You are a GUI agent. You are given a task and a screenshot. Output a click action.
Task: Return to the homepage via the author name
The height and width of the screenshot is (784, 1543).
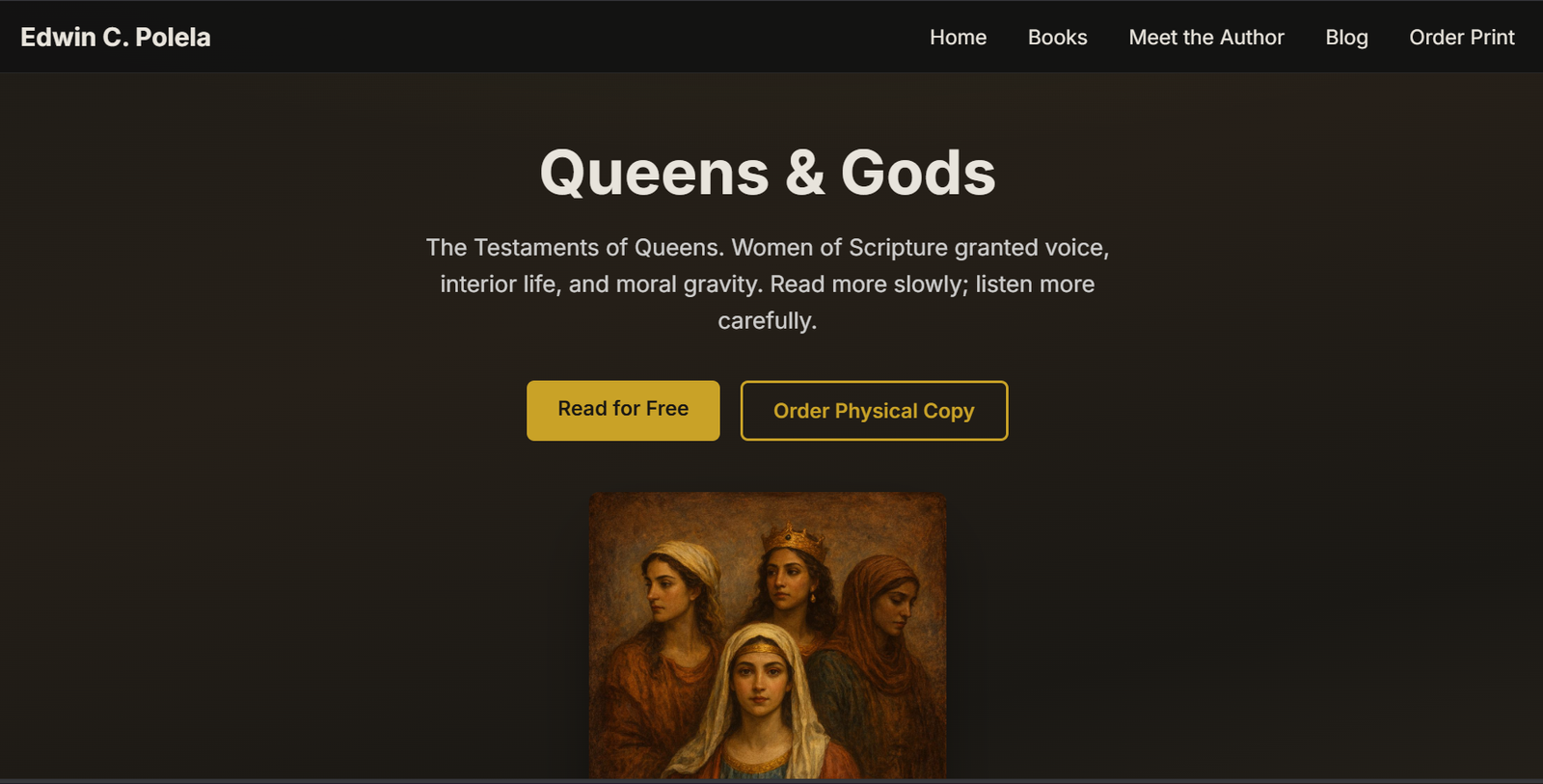pyautogui.click(x=116, y=37)
